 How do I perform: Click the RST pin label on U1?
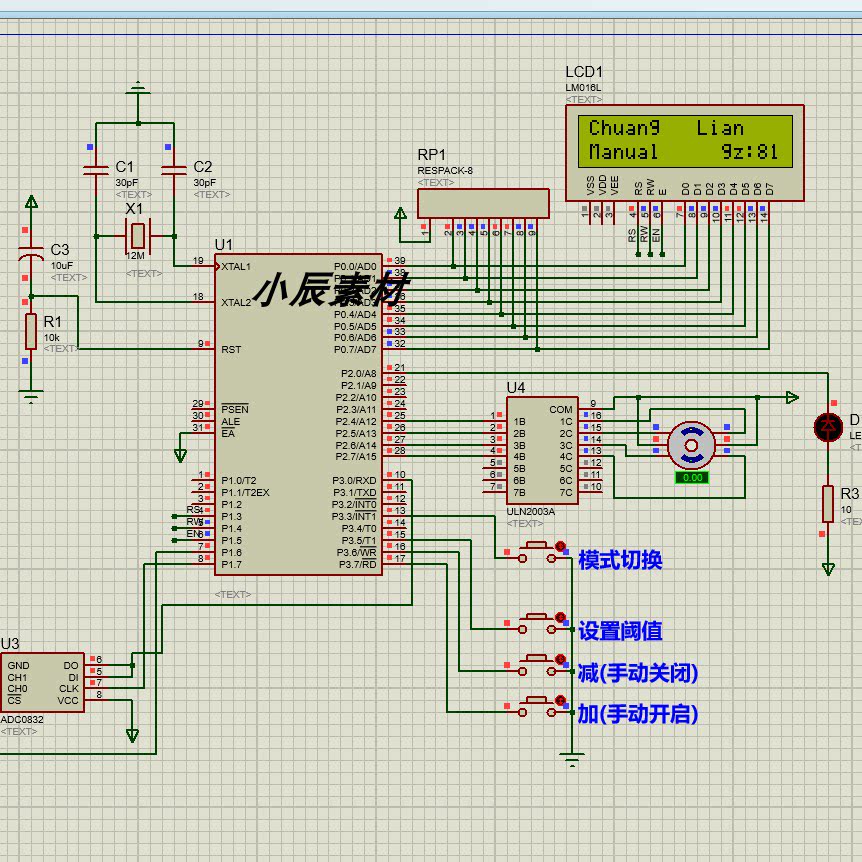[231, 350]
